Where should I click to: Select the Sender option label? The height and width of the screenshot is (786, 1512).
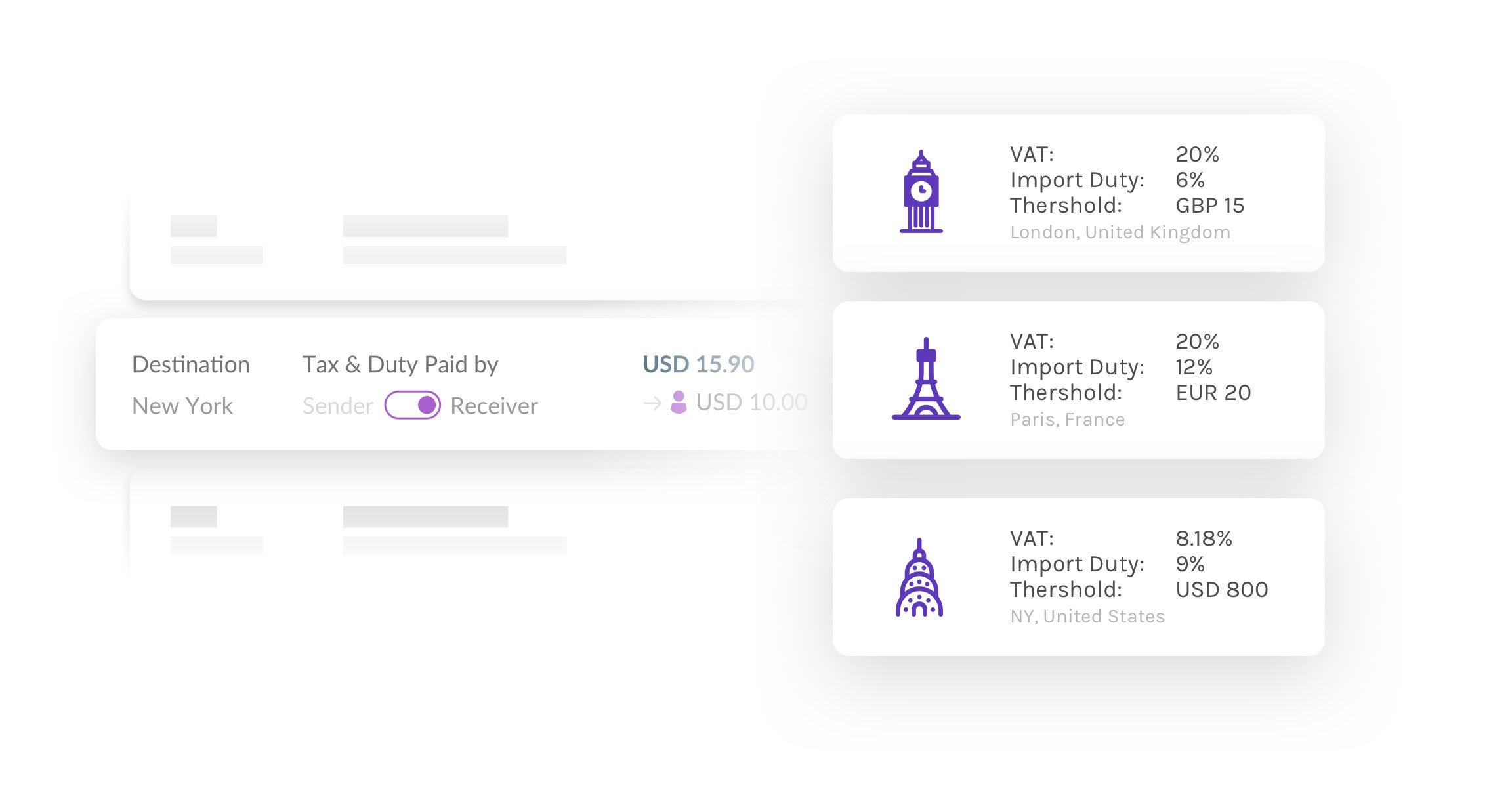click(337, 406)
